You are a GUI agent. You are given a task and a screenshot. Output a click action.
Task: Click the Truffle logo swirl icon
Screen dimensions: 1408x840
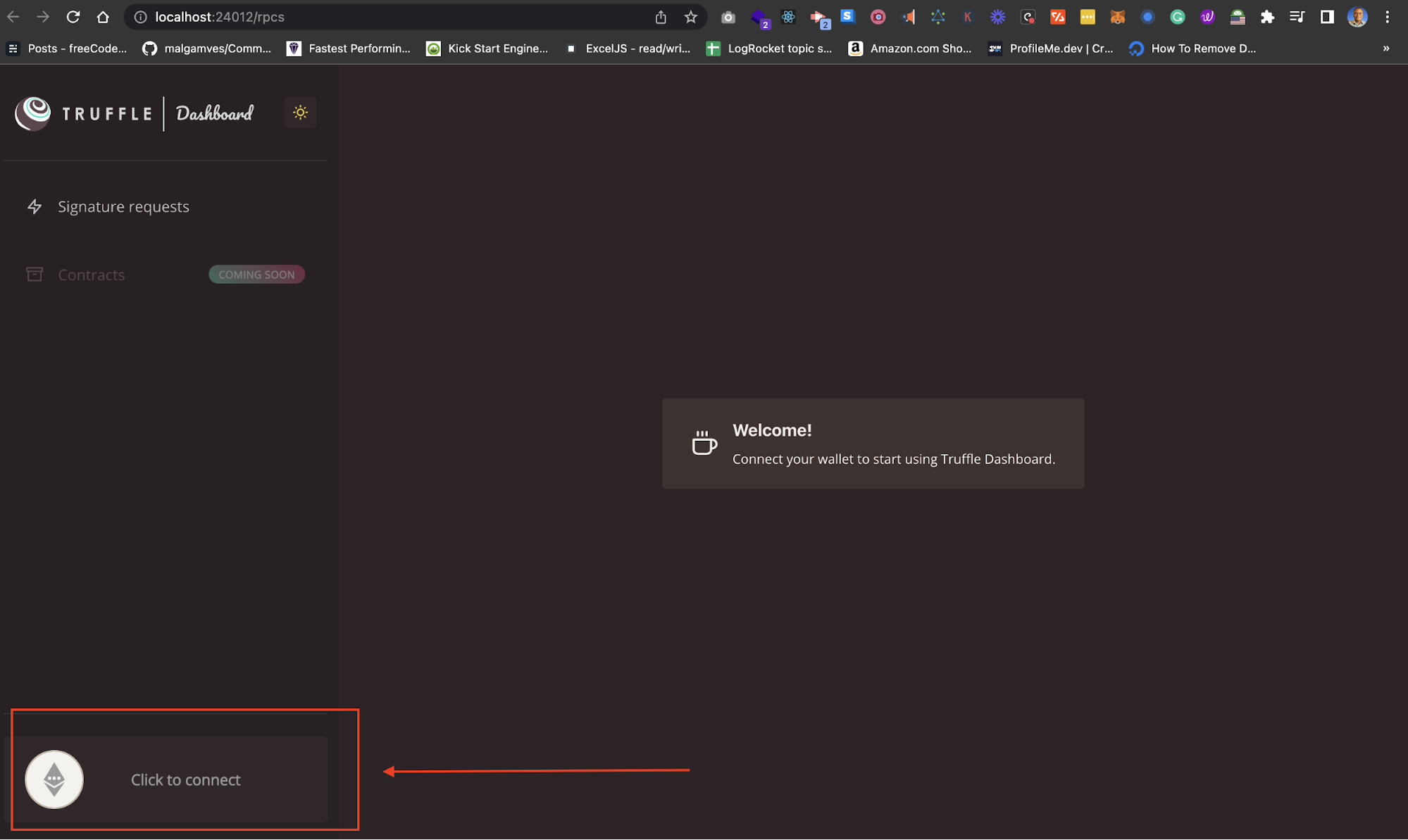pyautogui.click(x=33, y=113)
